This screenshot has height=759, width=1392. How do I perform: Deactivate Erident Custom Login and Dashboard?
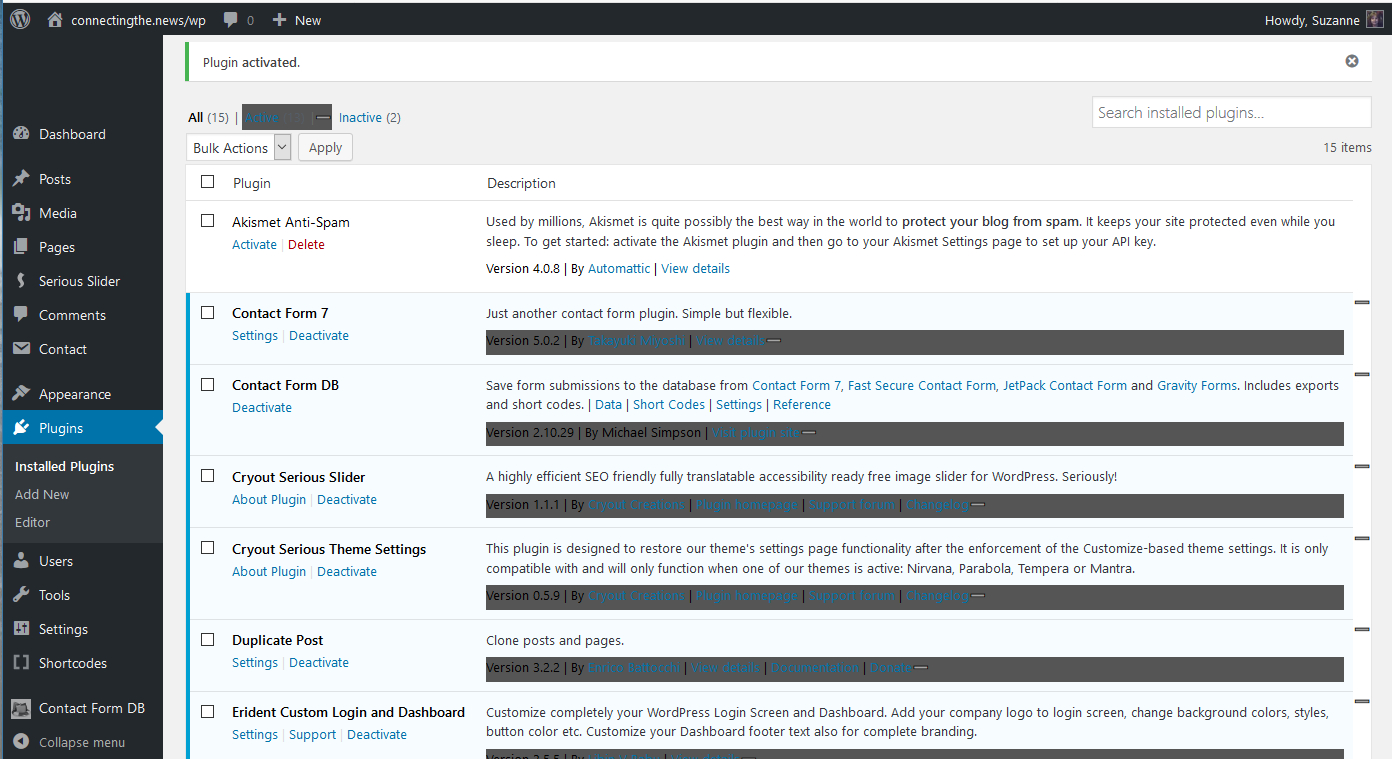click(377, 734)
